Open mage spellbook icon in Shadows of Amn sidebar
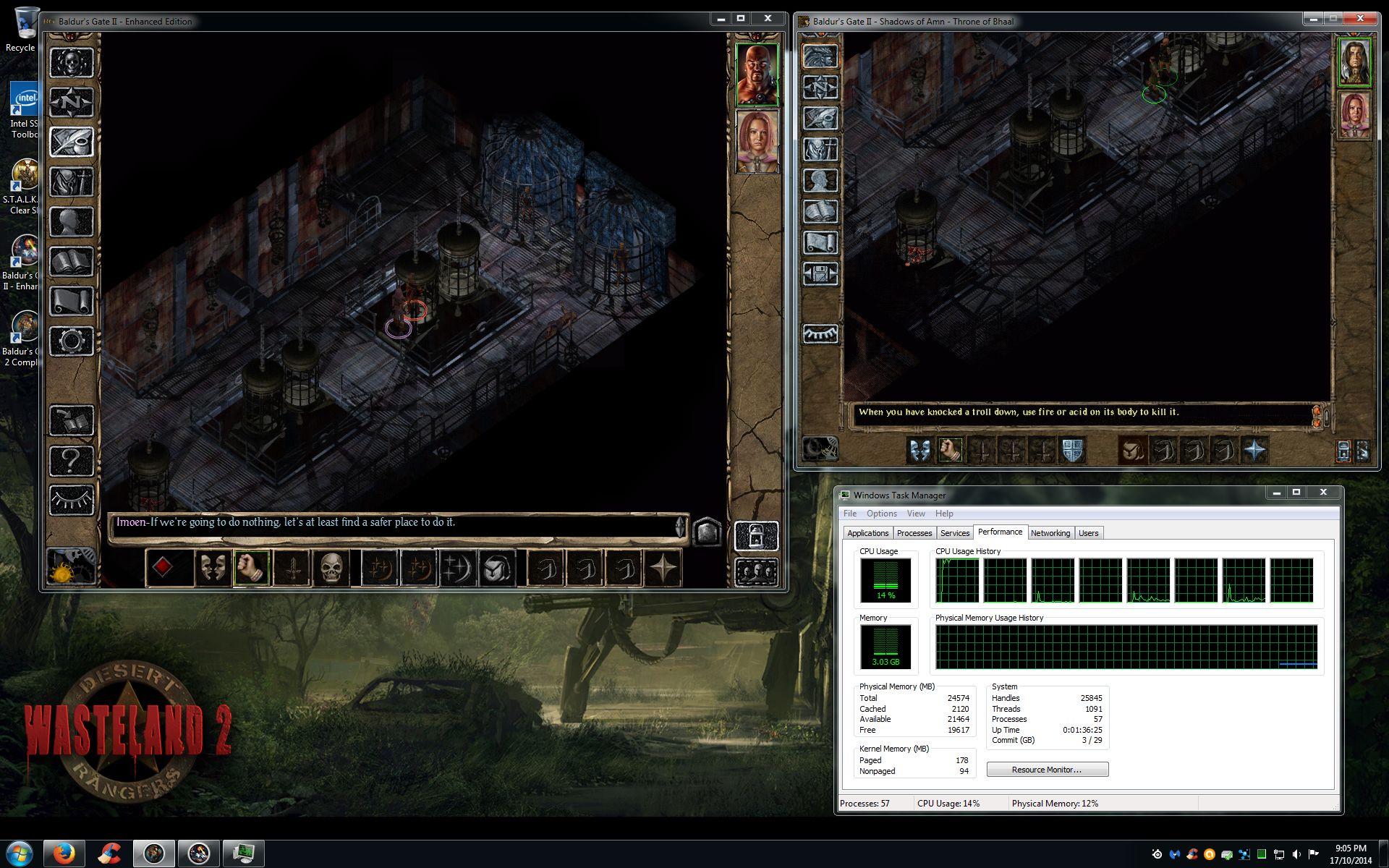1389x868 pixels. tap(820, 212)
